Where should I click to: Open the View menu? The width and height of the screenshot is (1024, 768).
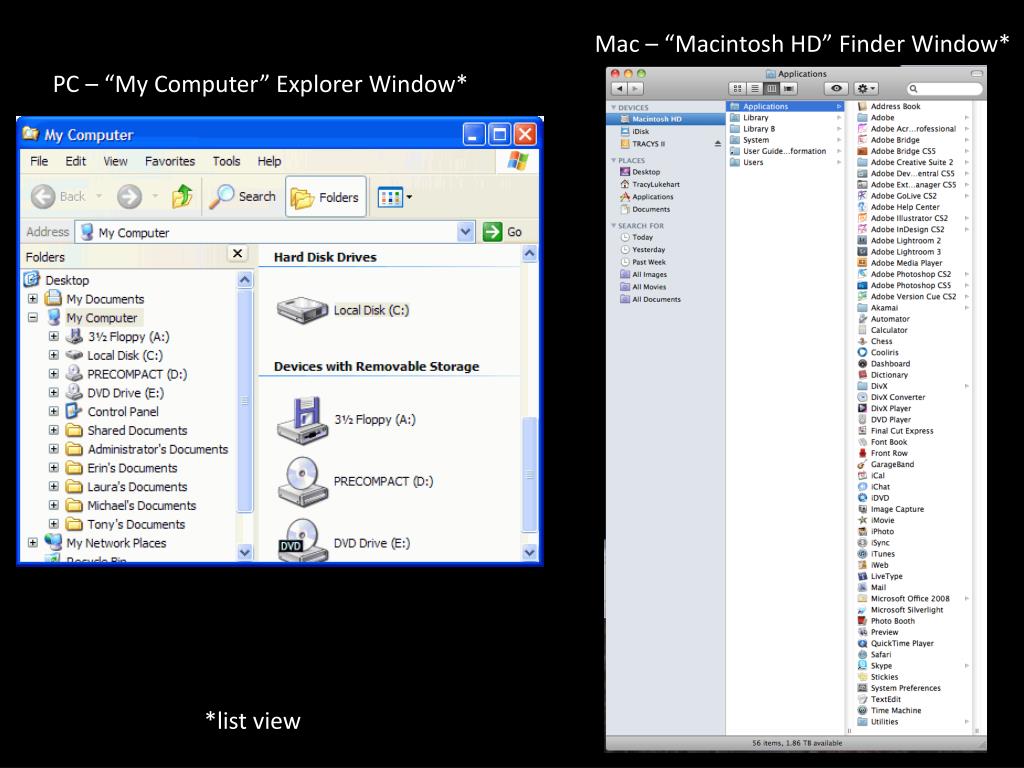click(x=116, y=161)
